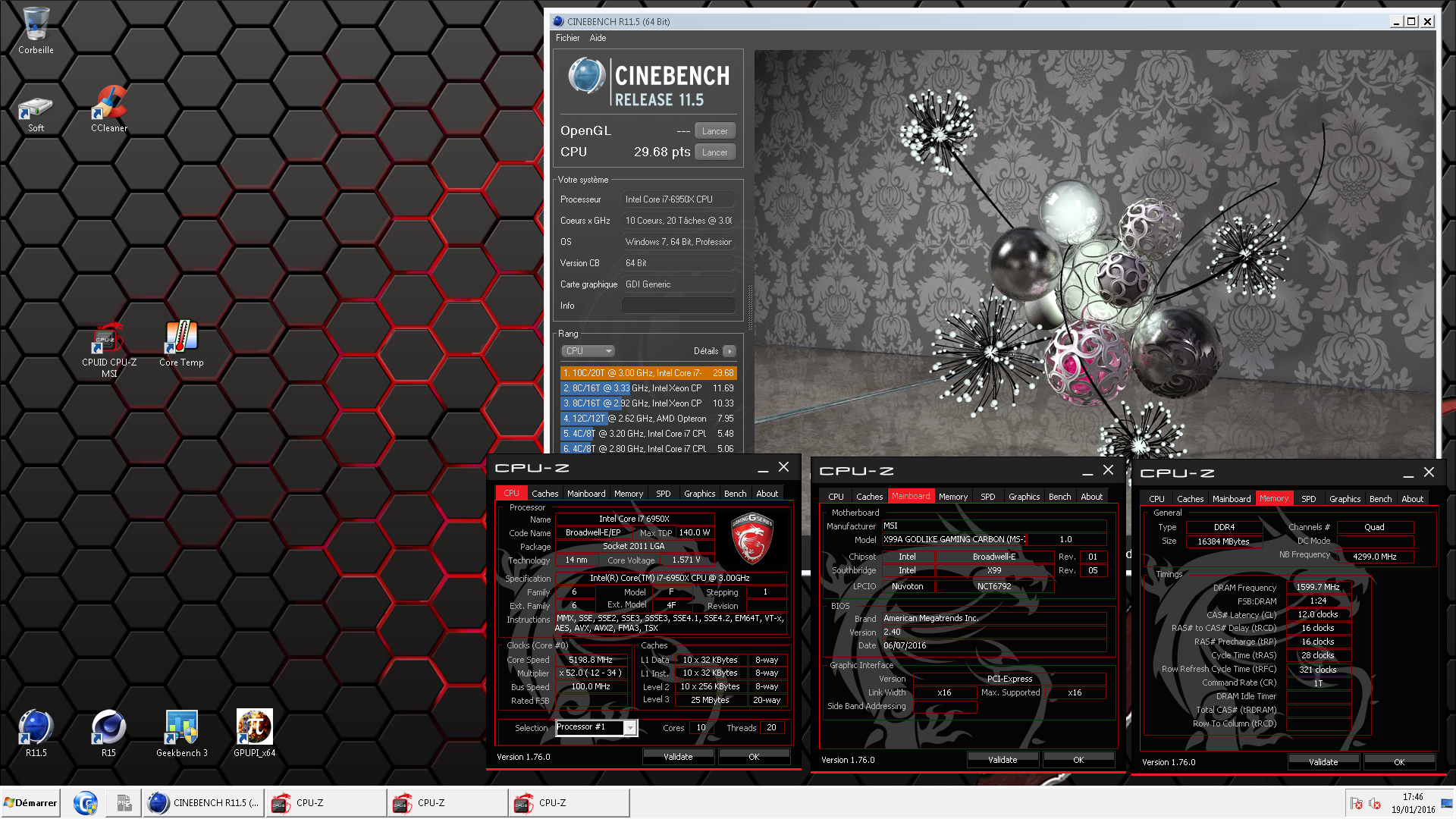
Task: Open Memory tab in left CPU-Z window
Action: [628, 494]
